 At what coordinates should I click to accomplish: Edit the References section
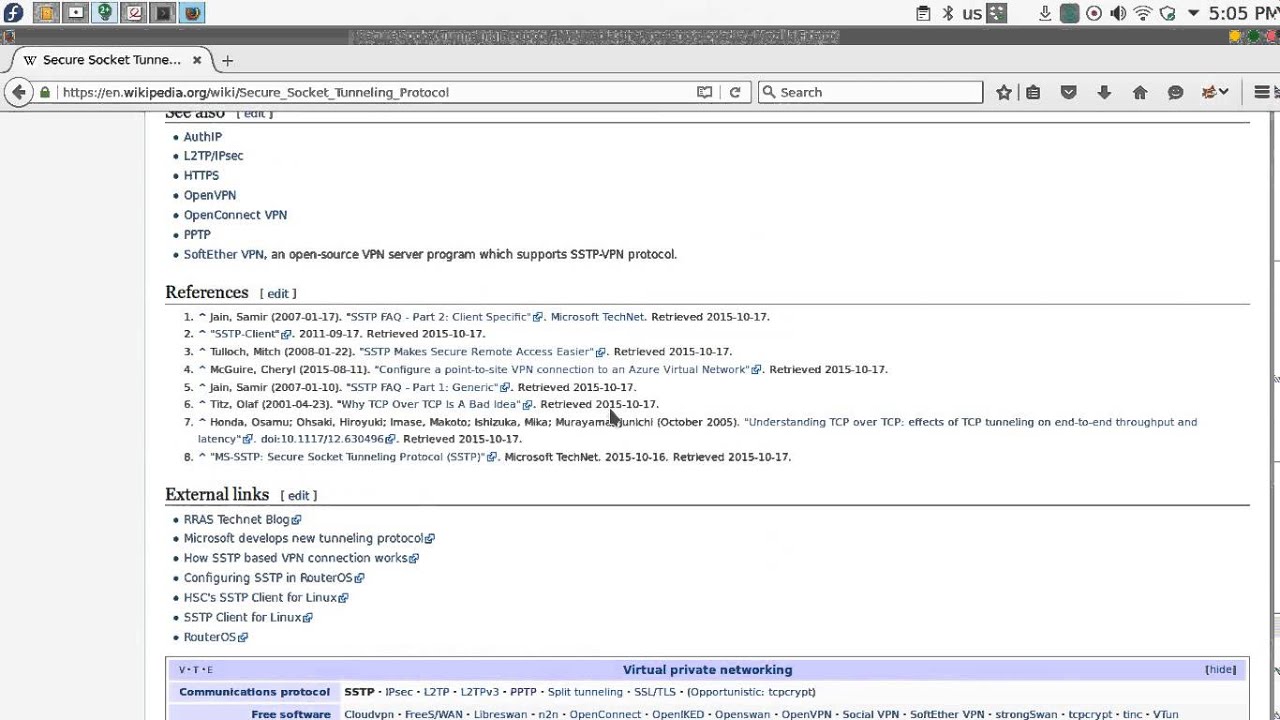(x=277, y=294)
